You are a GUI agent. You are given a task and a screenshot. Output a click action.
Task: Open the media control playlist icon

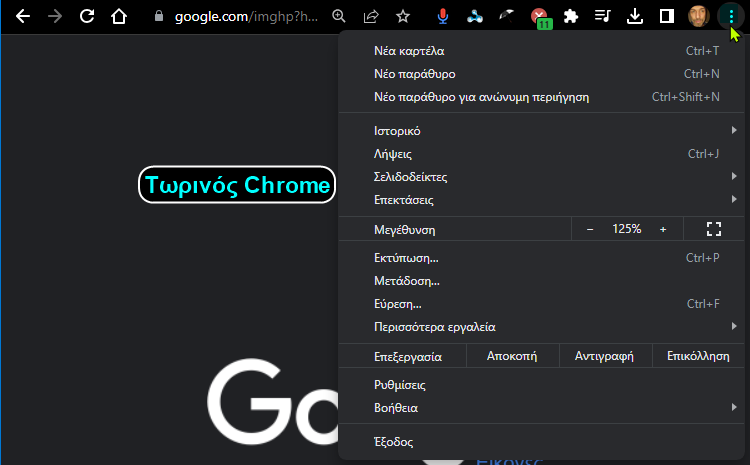603,16
